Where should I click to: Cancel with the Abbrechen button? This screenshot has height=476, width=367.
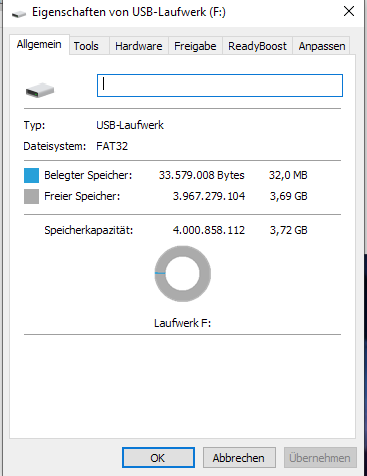[x=239, y=458]
